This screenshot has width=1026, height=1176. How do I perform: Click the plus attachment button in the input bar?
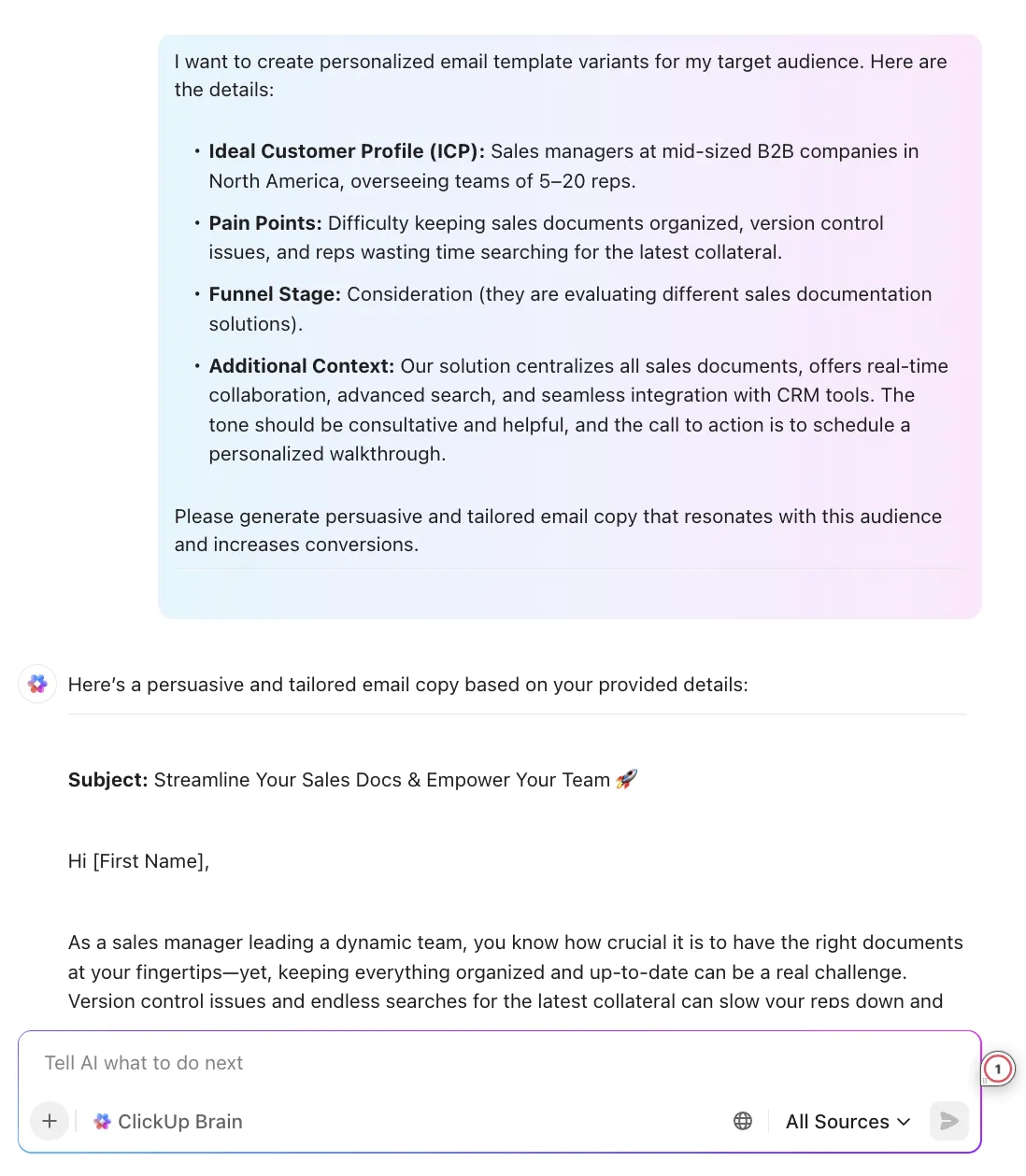[x=50, y=1121]
